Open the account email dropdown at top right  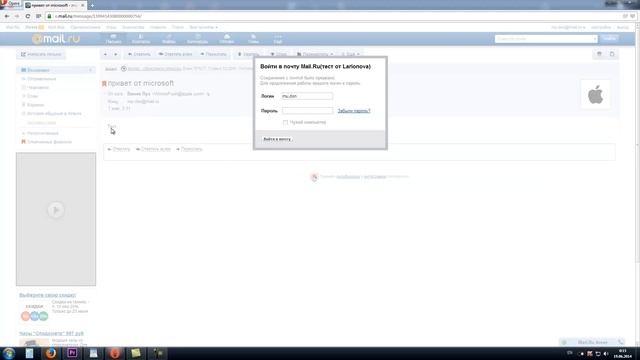coord(568,27)
